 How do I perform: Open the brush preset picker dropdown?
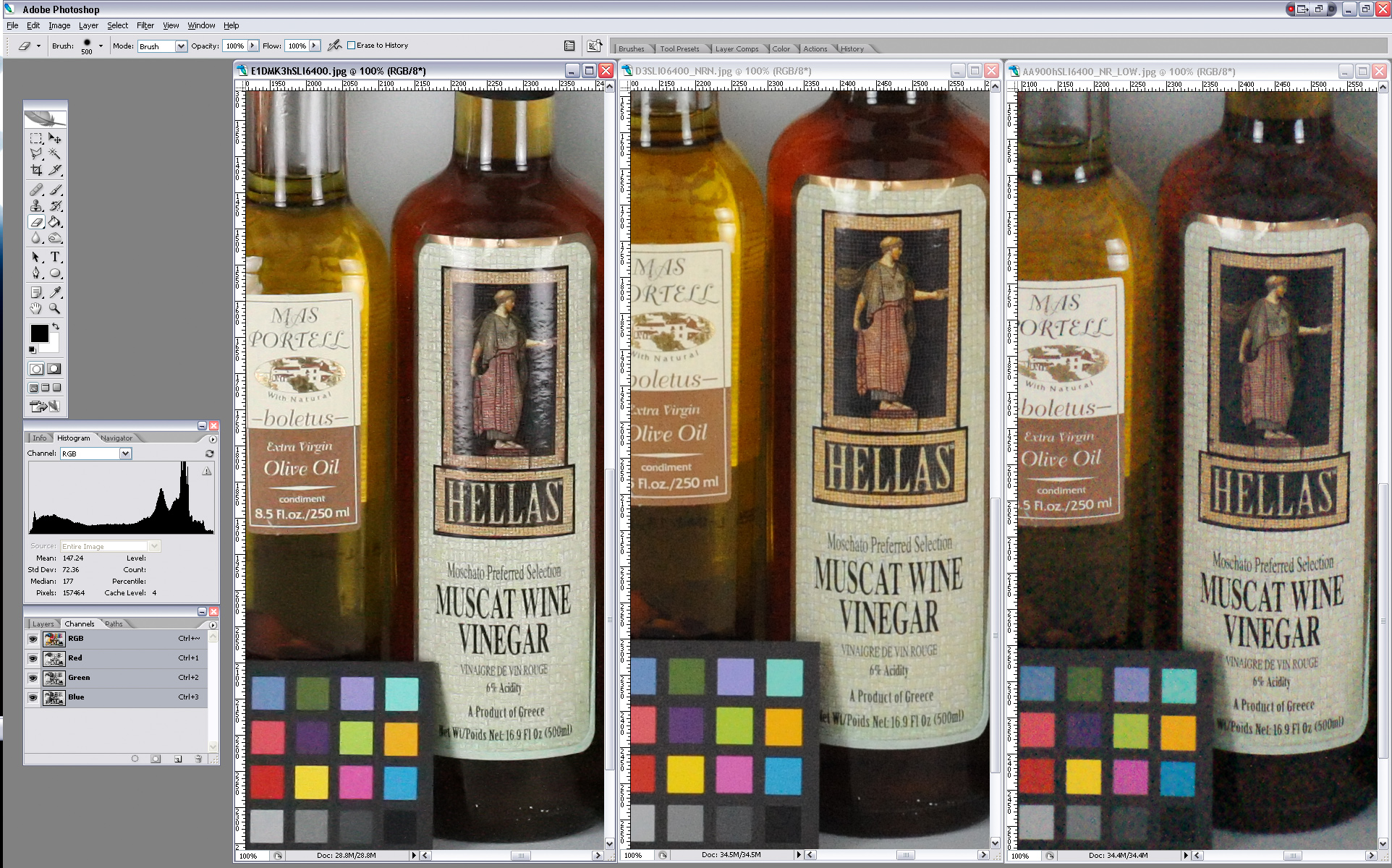click(101, 46)
